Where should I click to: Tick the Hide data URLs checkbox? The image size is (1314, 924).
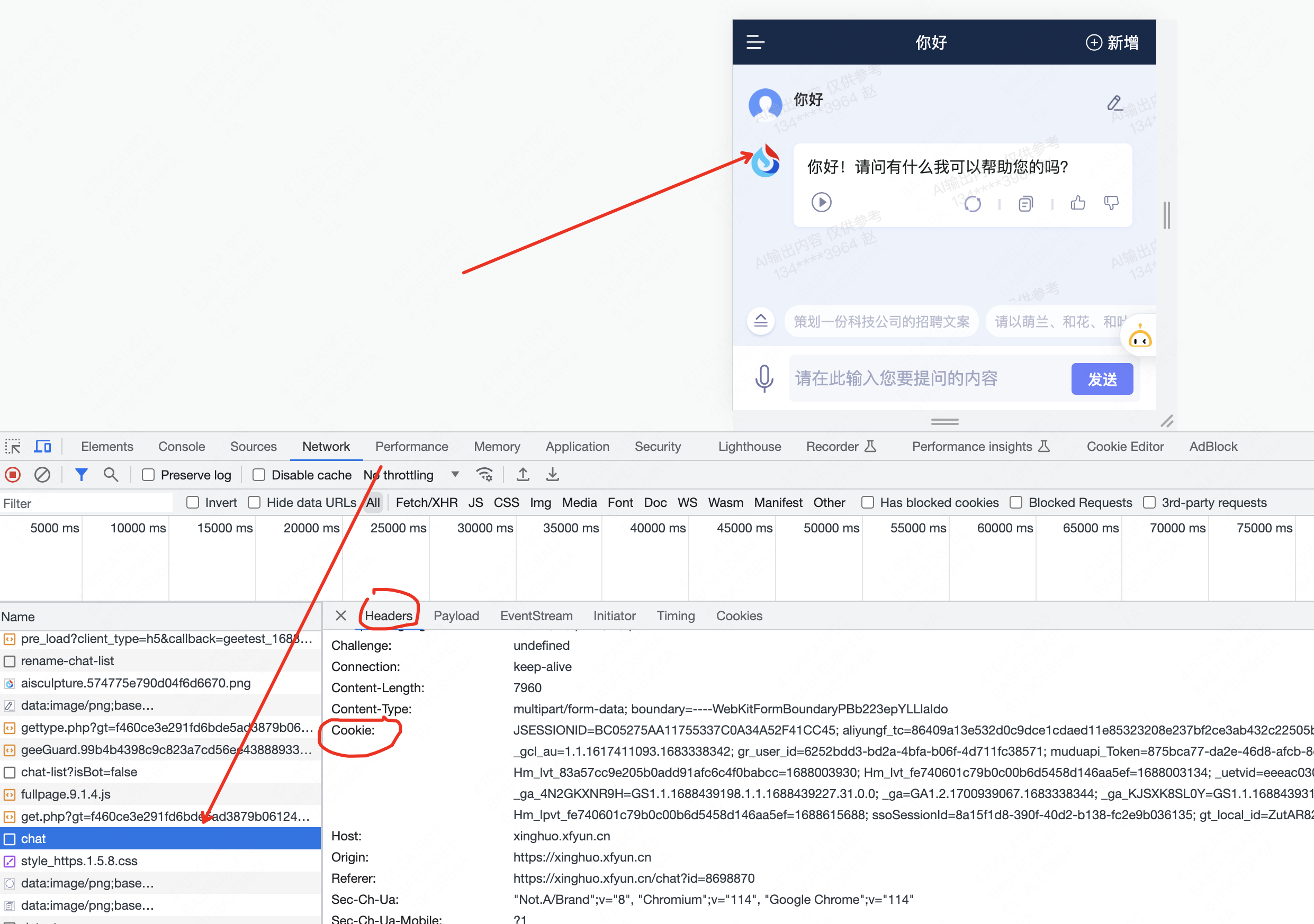(254, 502)
